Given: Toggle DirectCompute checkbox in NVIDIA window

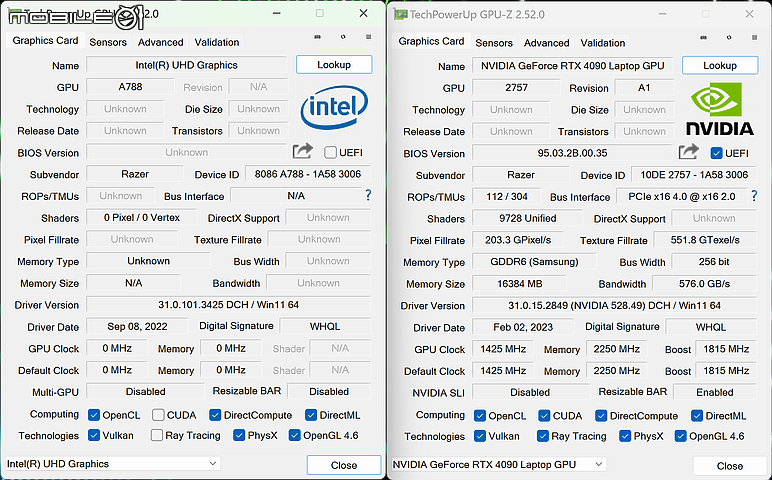Looking at the screenshot, I should (x=601, y=416).
